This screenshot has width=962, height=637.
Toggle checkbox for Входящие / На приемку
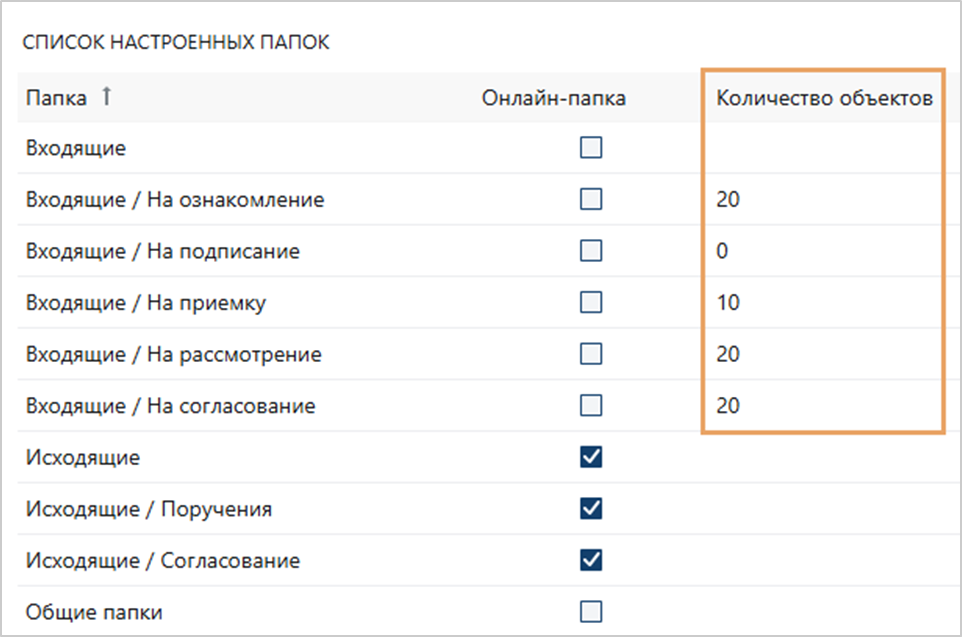[591, 302]
